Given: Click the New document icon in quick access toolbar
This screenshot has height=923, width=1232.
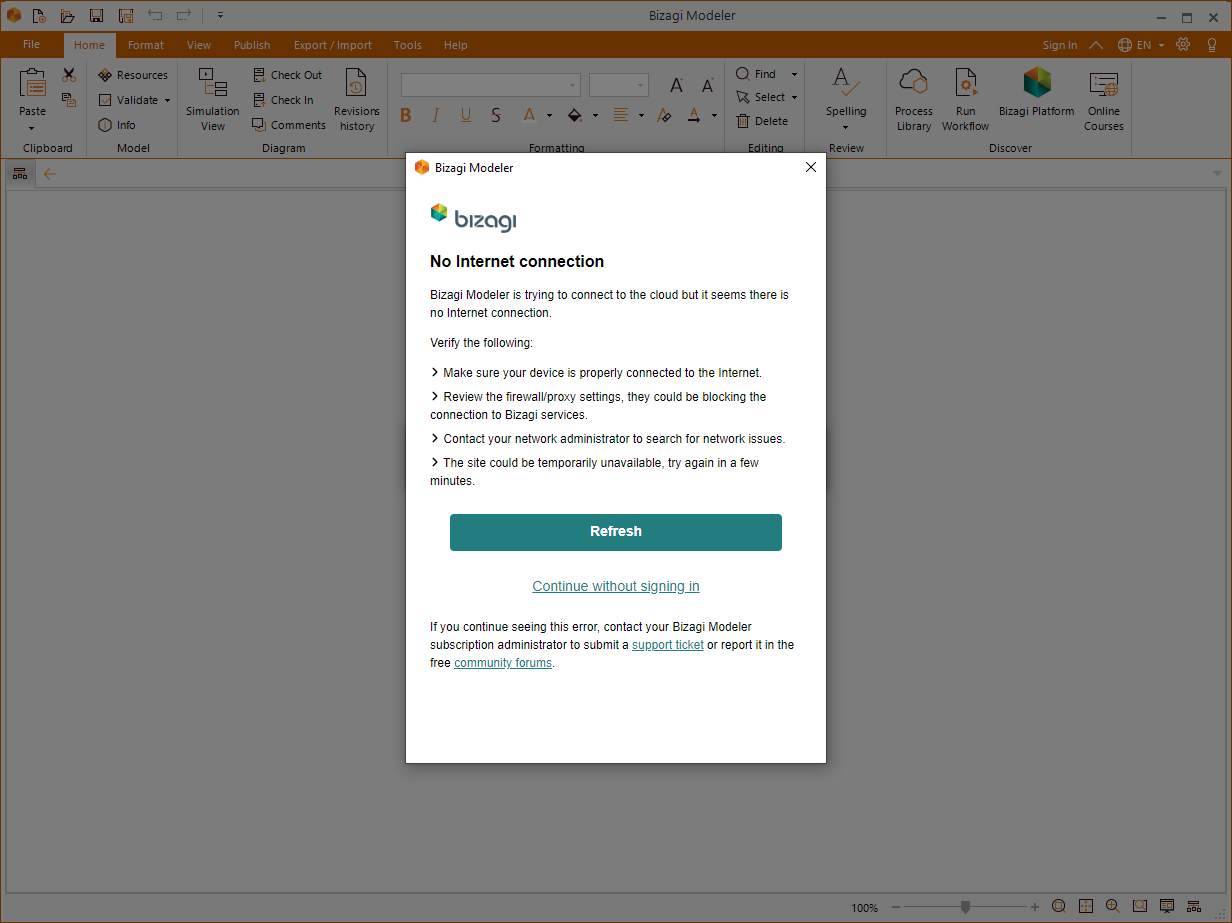Looking at the screenshot, I should point(38,16).
